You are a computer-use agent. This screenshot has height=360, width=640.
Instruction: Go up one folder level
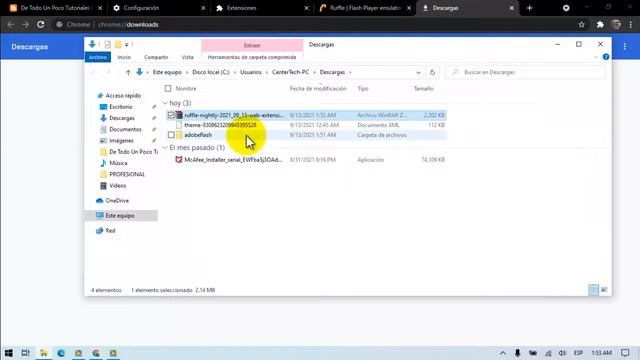point(128,72)
